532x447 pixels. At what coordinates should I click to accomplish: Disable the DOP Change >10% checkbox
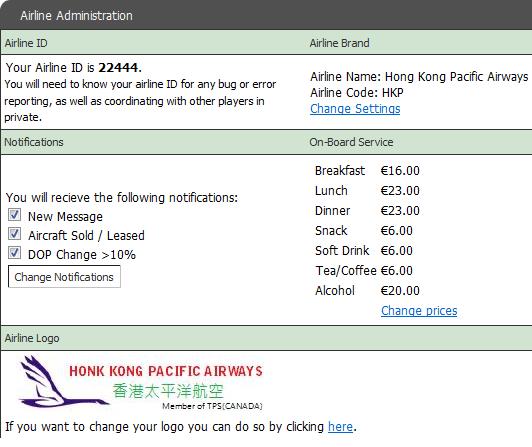point(14,253)
